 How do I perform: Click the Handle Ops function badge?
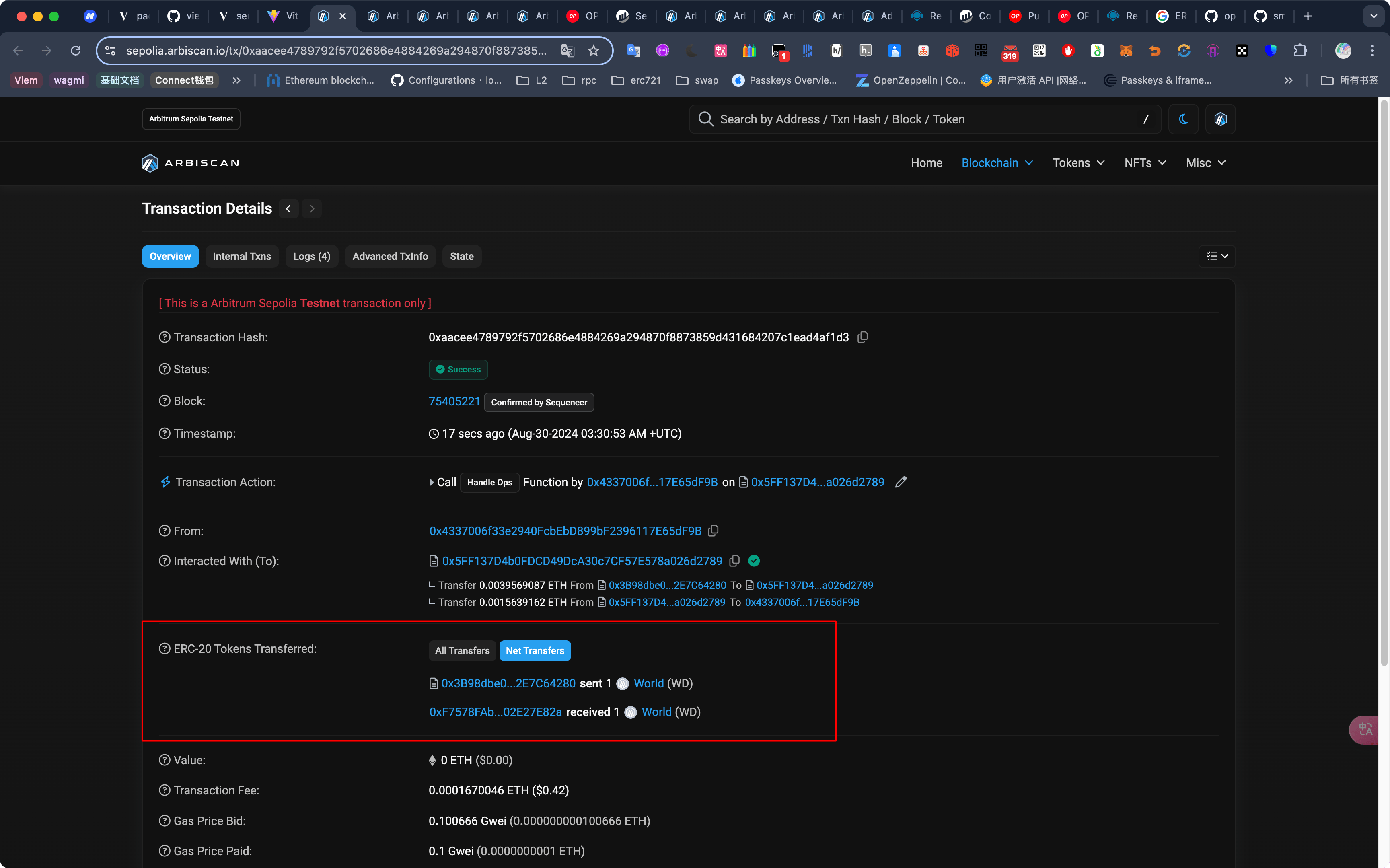(489, 482)
